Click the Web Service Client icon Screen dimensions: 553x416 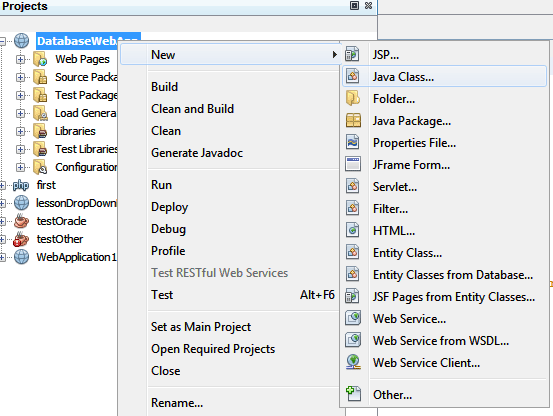tap(353, 362)
